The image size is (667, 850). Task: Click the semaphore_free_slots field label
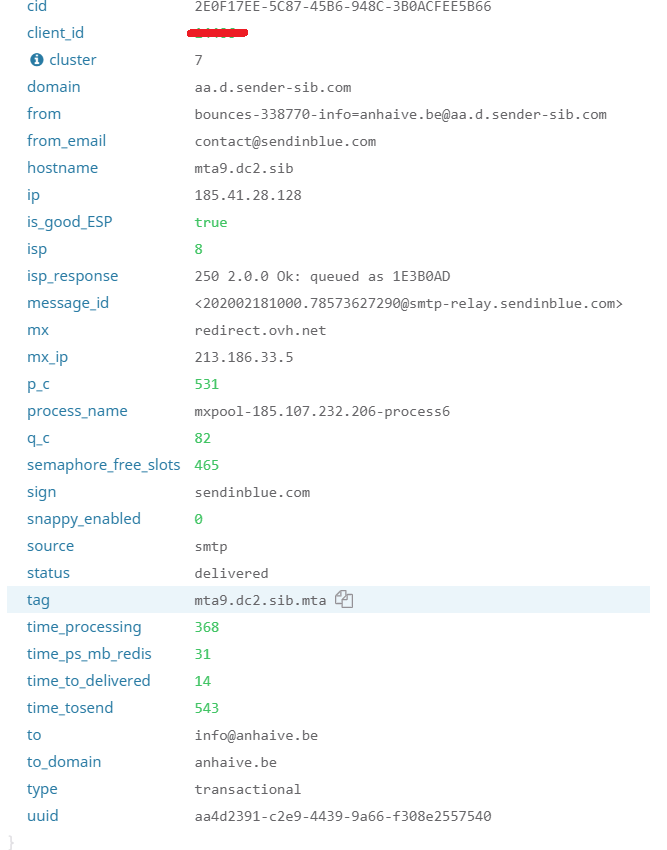click(104, 465)
